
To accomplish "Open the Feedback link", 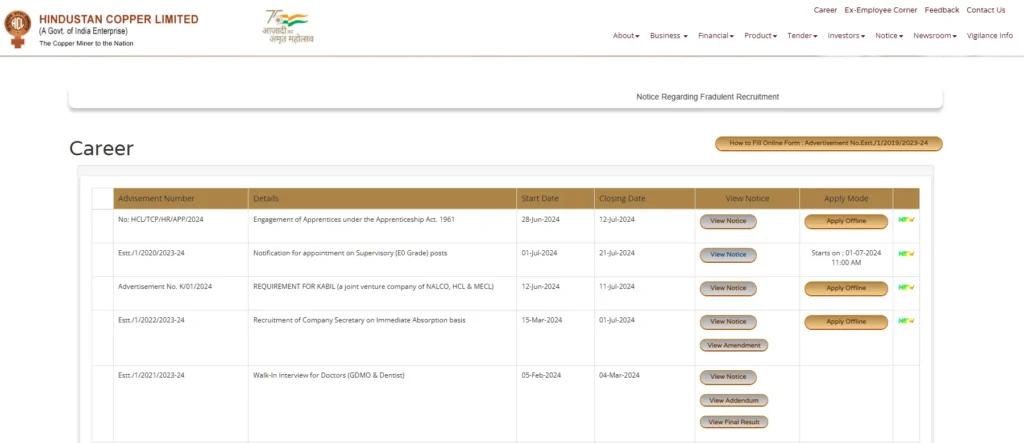I will pyautogui.click(x=942, y=10).
